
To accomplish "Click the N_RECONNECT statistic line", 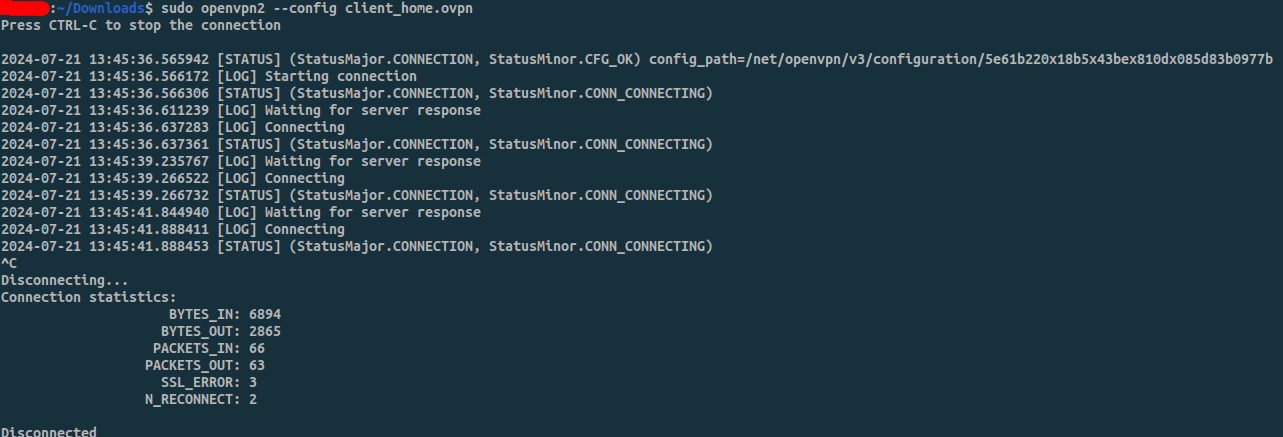I will coord(201,399).
